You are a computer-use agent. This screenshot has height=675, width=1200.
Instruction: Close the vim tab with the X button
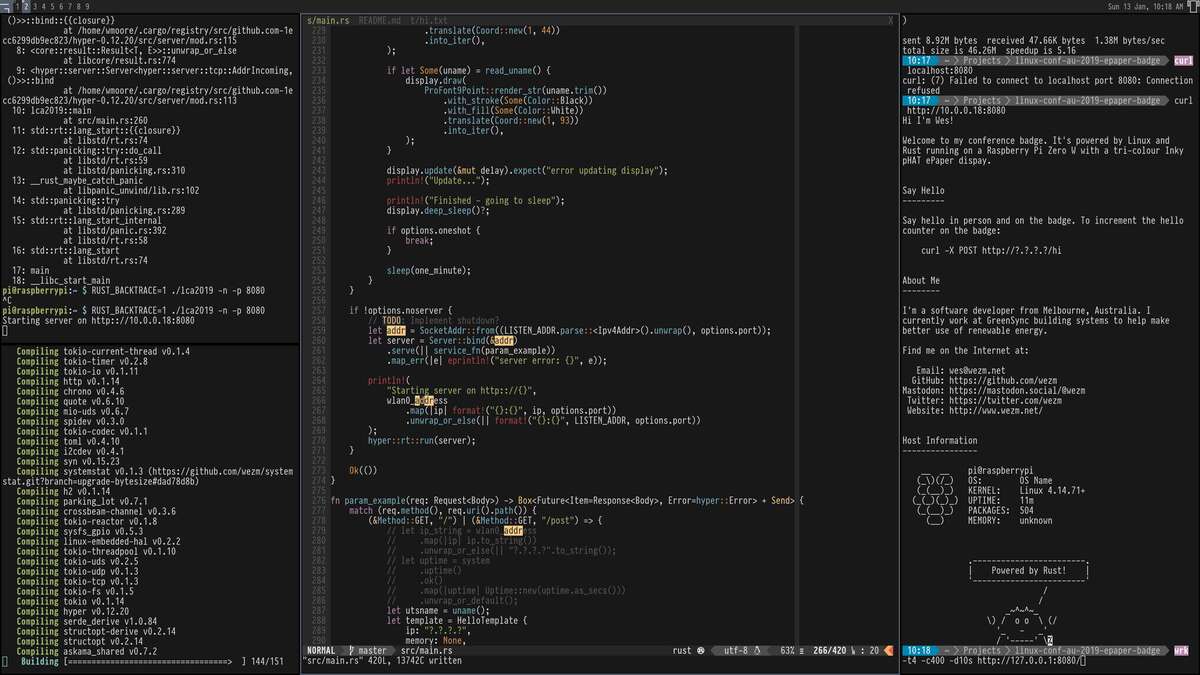pyautogui.click(x=890, y=20)
